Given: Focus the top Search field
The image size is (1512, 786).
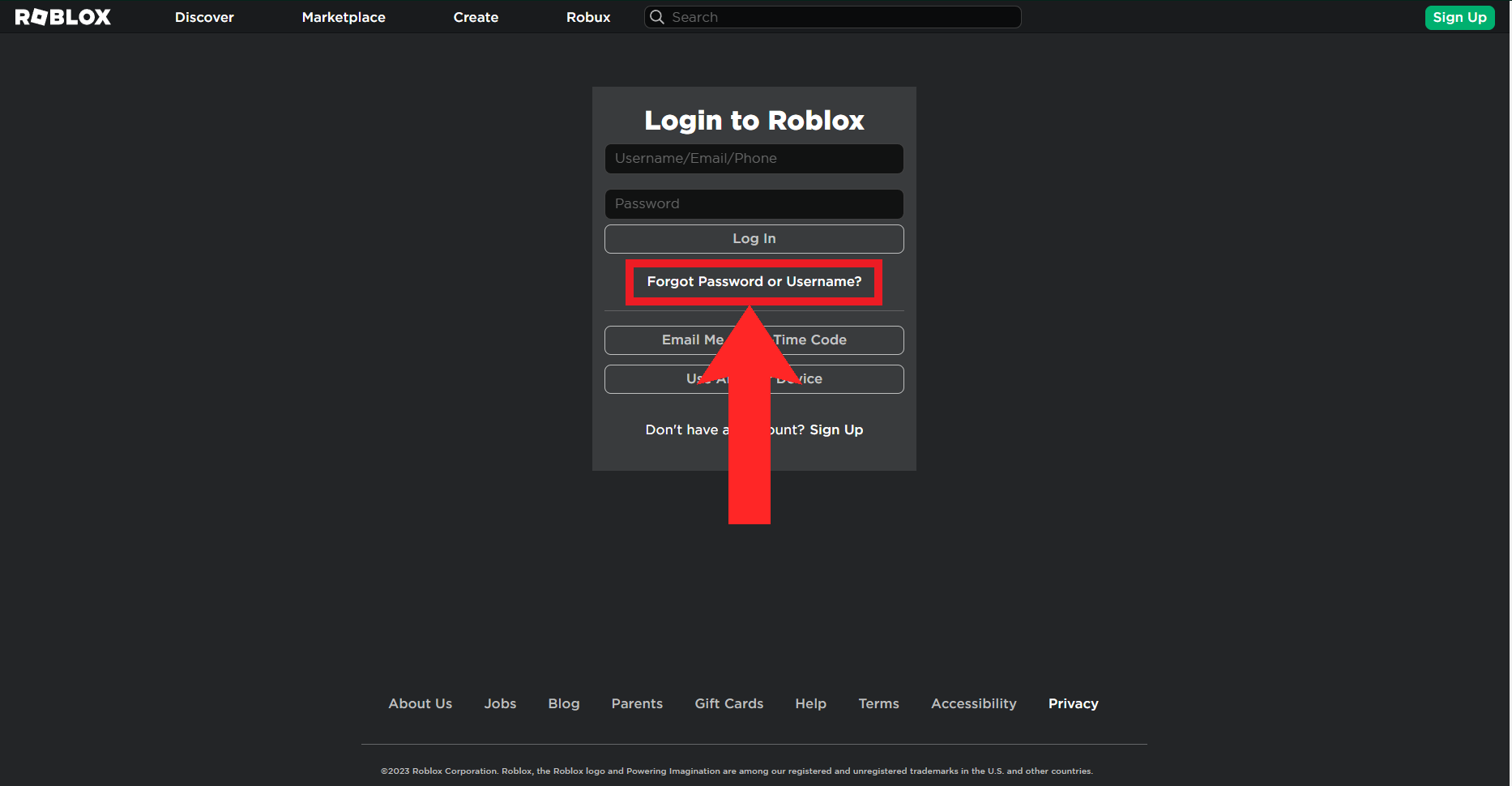Looking at the screenshot, I should pyautogui.click(x=833, y=17).
